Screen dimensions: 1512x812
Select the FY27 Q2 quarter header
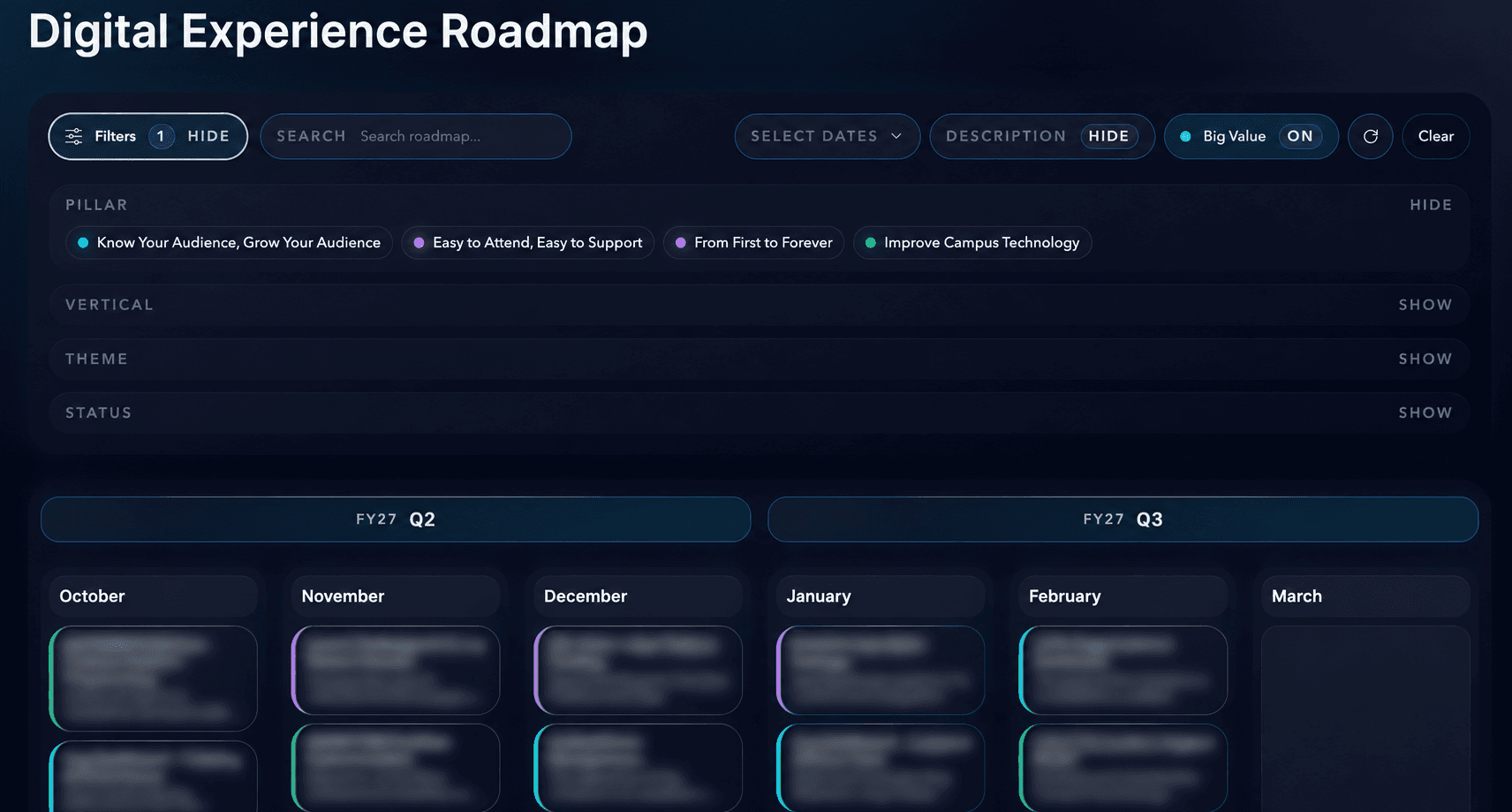(396, 520)
